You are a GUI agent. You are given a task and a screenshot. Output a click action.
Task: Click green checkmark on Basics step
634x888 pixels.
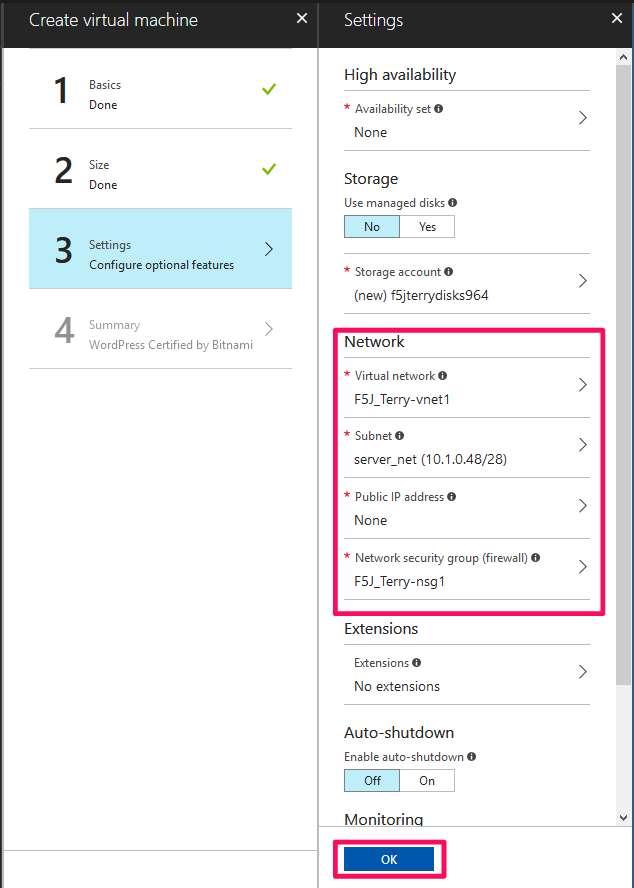269,89
